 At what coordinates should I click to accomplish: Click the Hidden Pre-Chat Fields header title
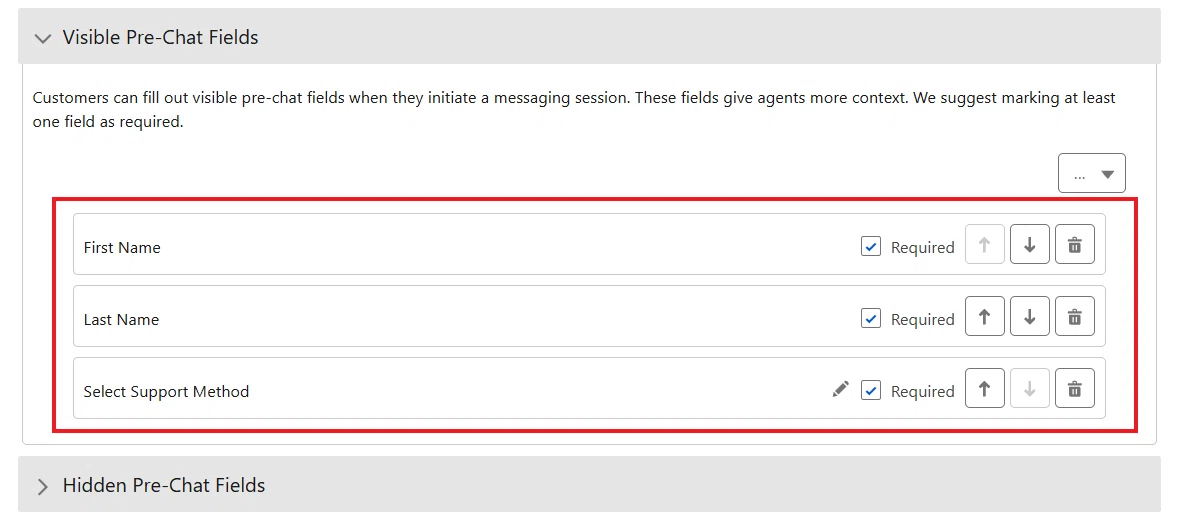[164, 484]
